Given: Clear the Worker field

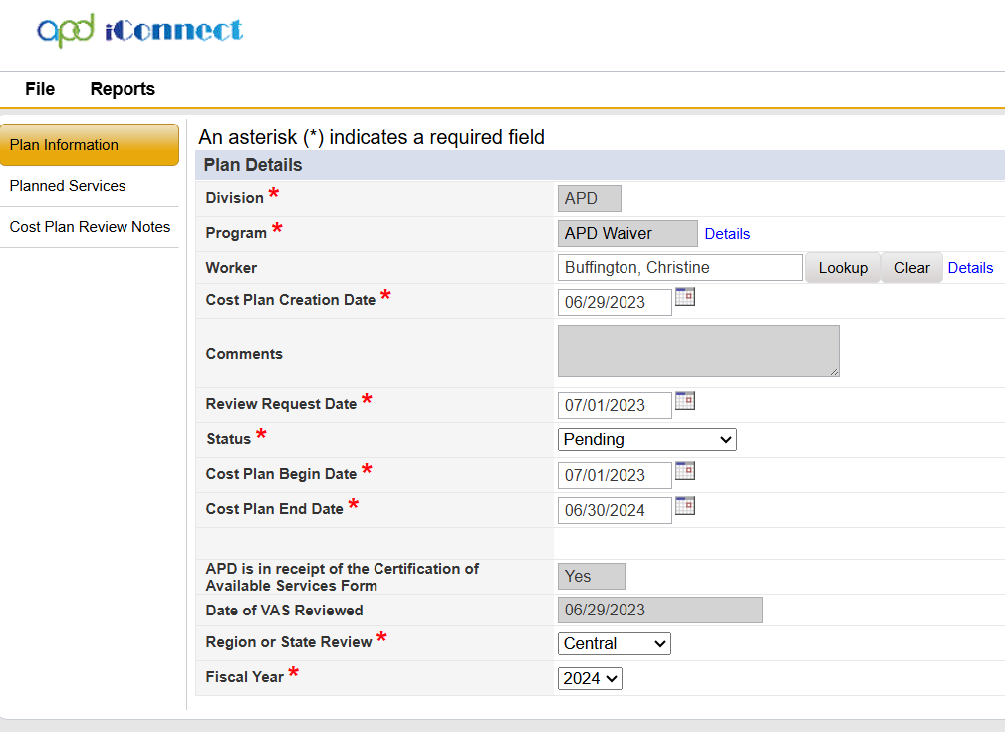Looking at the screenshot, I should coord(911,268).
